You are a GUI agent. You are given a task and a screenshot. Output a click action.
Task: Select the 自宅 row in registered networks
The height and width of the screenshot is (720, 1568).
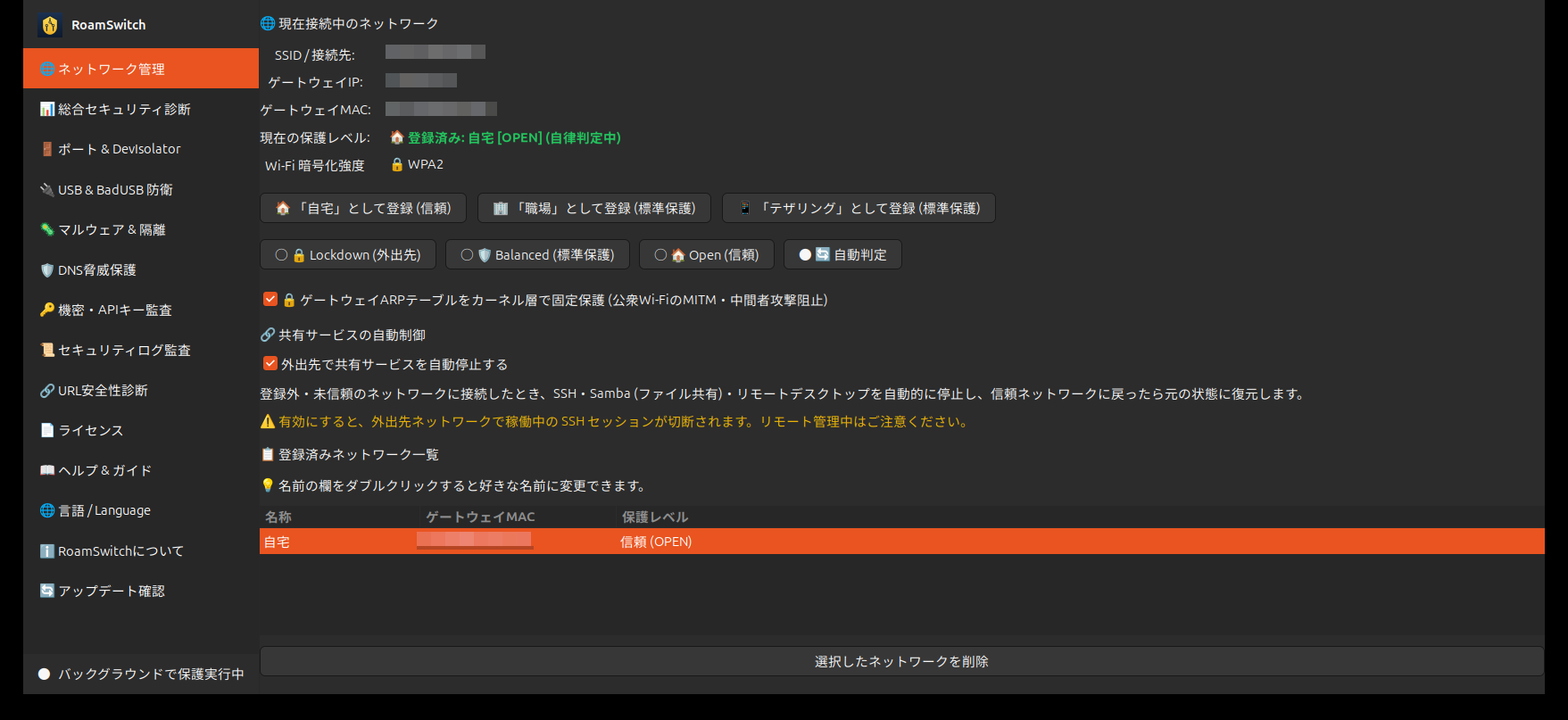(x=901, y=542)
